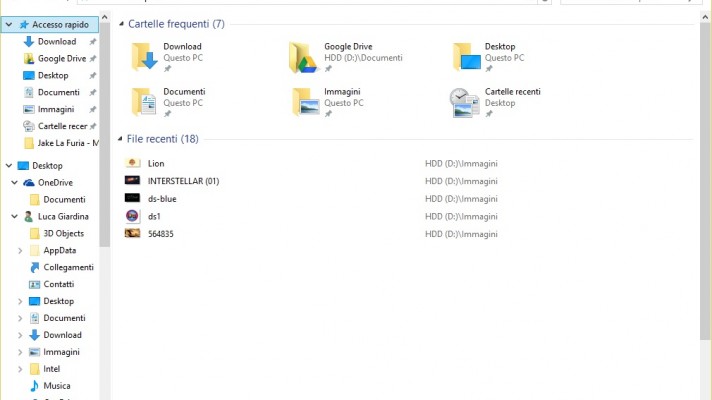The width and height of the screenshot is (712, 400).
Task: Unpin Desktop using its sidebar pin icon
Action: [x=93, y=75]
